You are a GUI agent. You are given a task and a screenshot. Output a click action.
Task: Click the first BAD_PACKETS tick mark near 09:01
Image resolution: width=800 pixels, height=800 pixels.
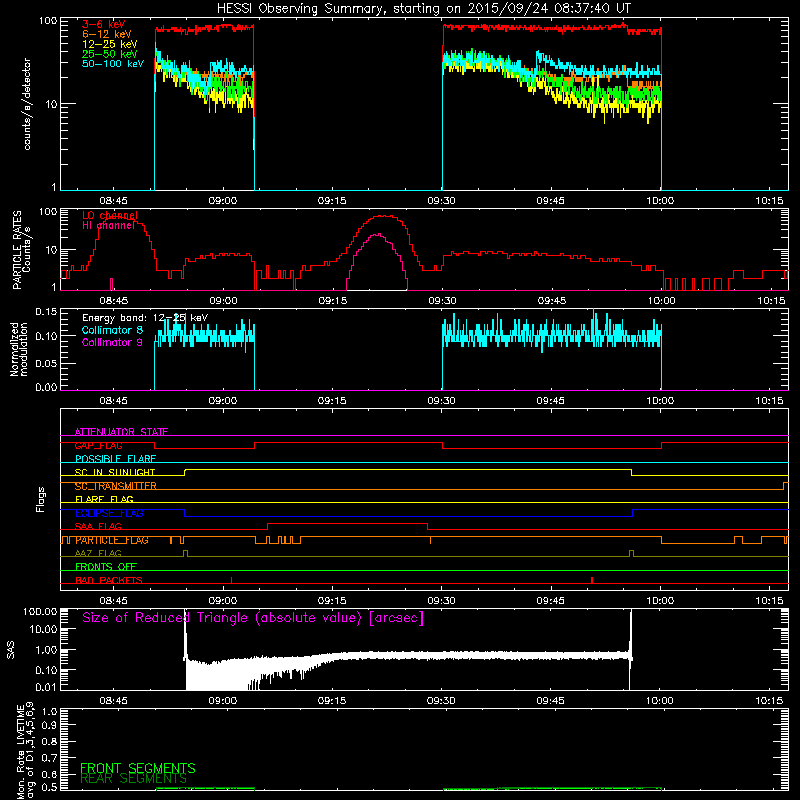[x=232, y=580]
